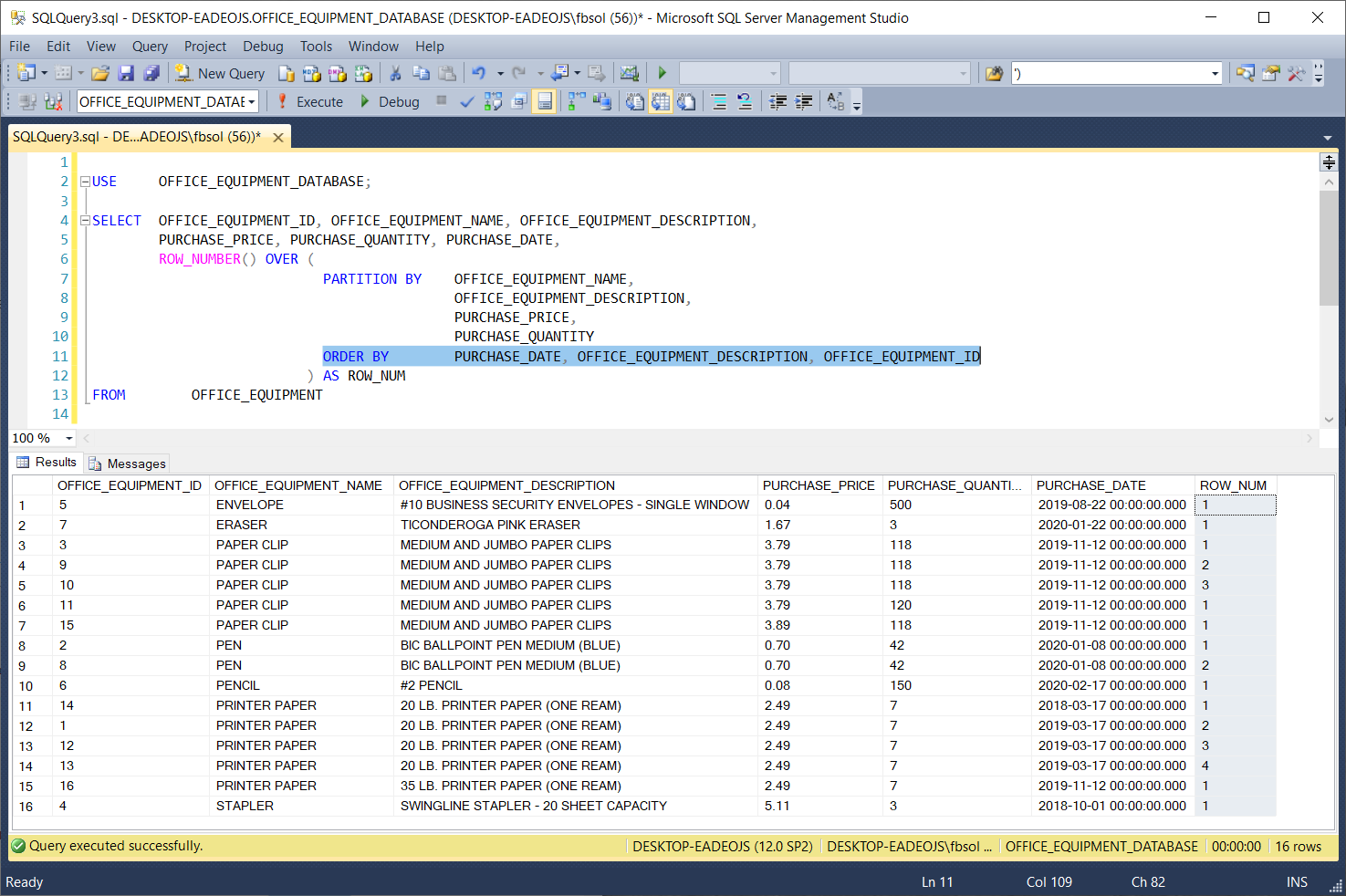1346x896 pixels.
Task: Collapse the USE statement outline box
Action: coord(85,182)
